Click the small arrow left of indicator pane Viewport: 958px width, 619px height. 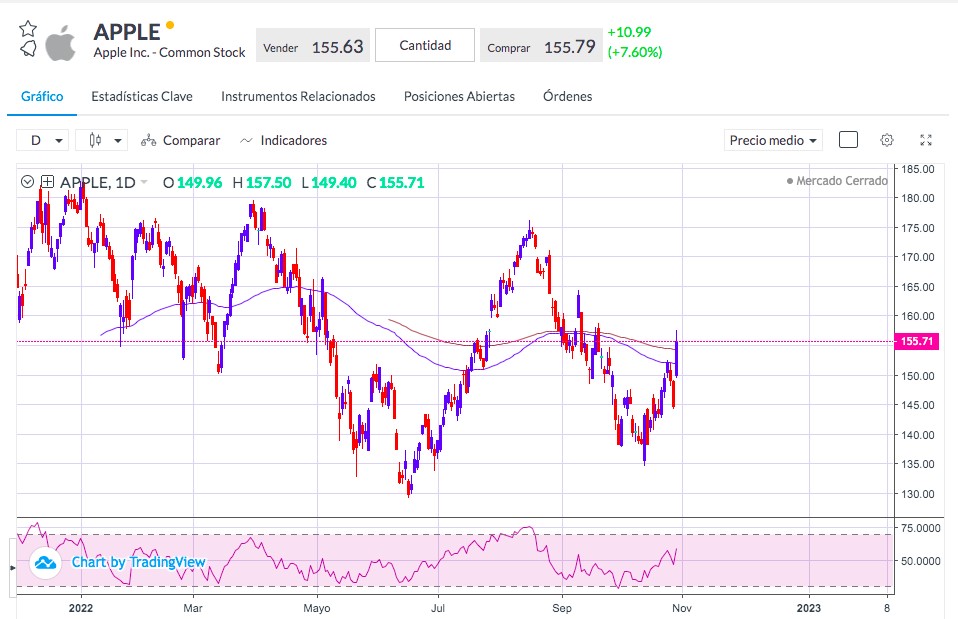[x=12, y=568]
